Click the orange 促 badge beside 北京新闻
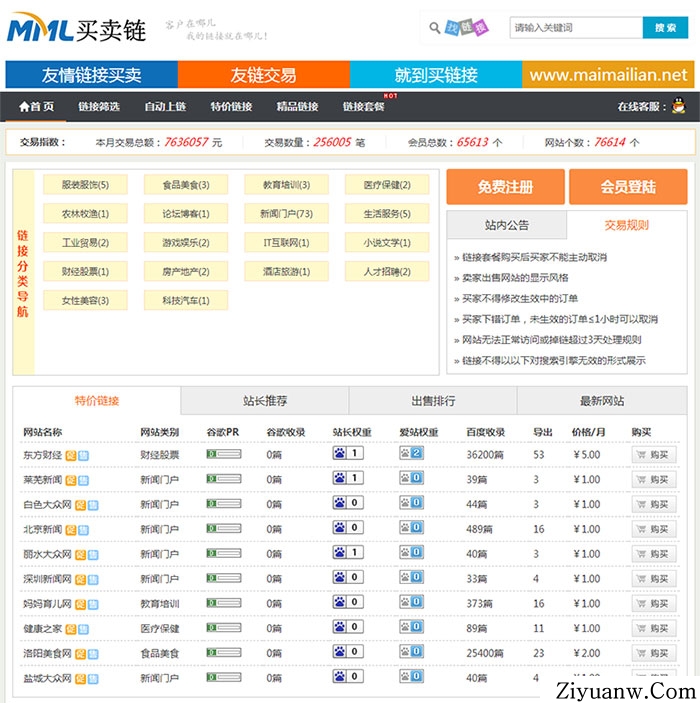This screenshot has width=700, height=703. click(71, 529)
